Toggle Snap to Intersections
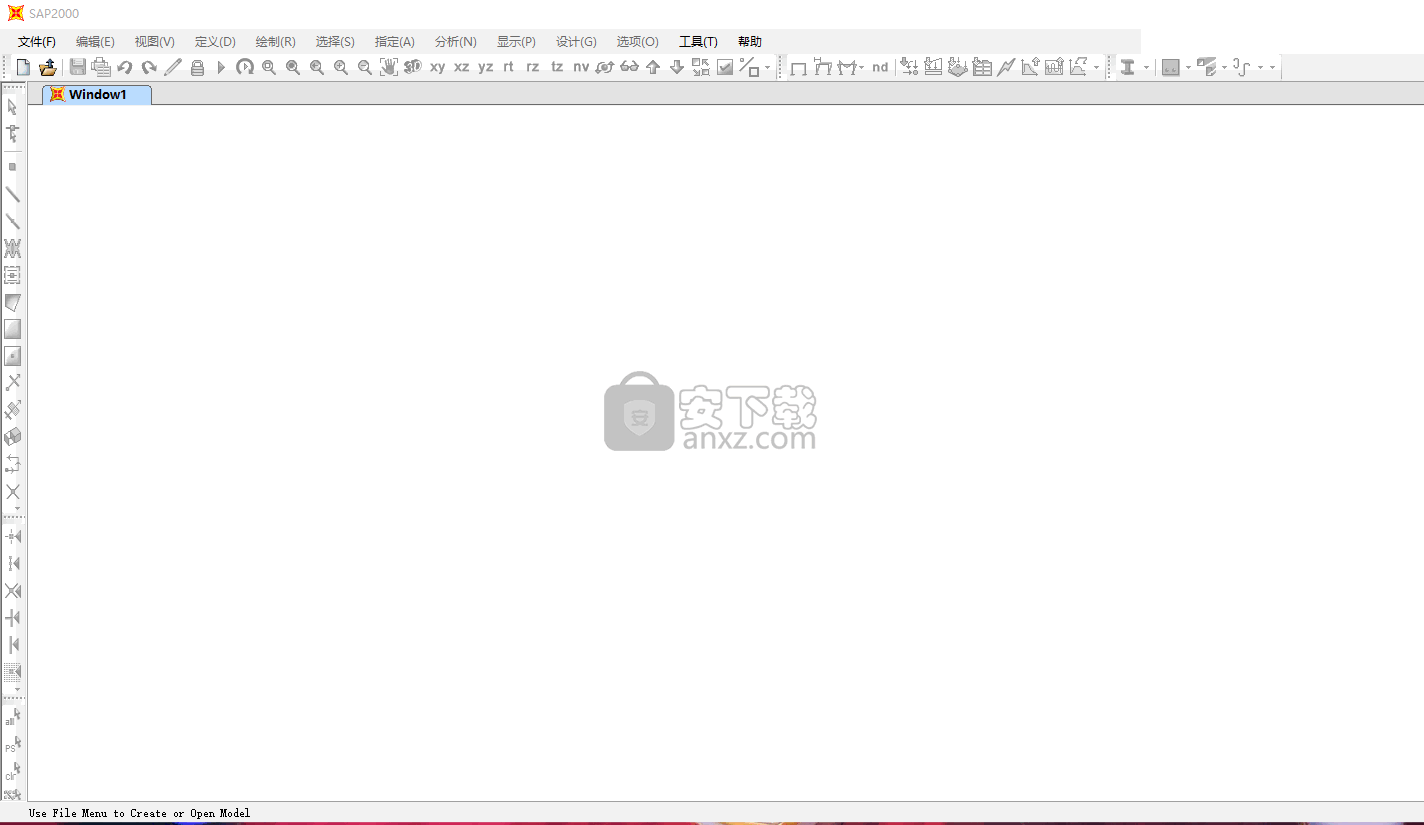The image size is (1424, 825). tap(13, 590)
